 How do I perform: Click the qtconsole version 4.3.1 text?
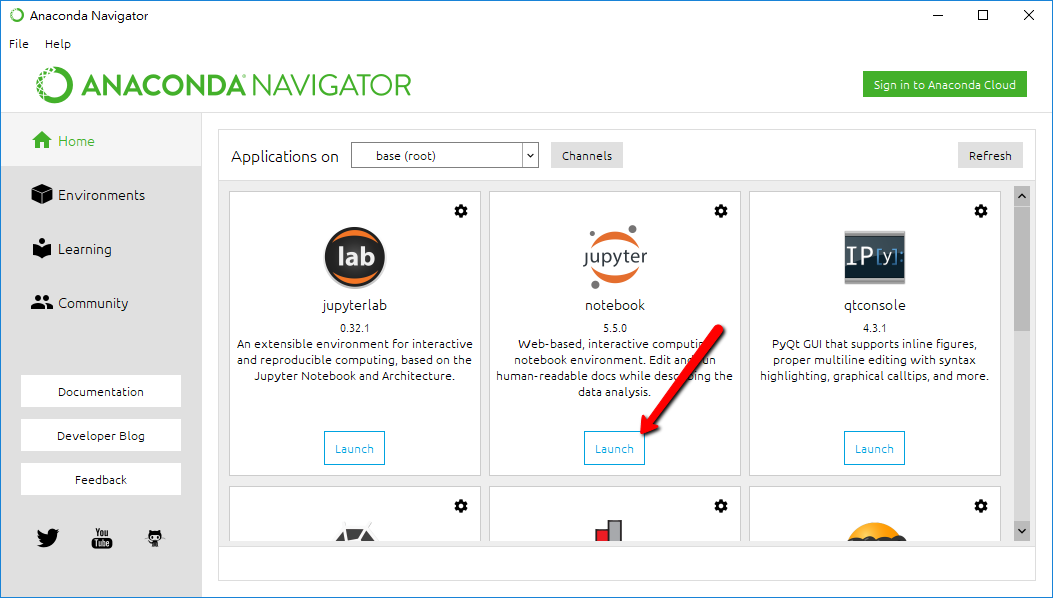(874, 328)
